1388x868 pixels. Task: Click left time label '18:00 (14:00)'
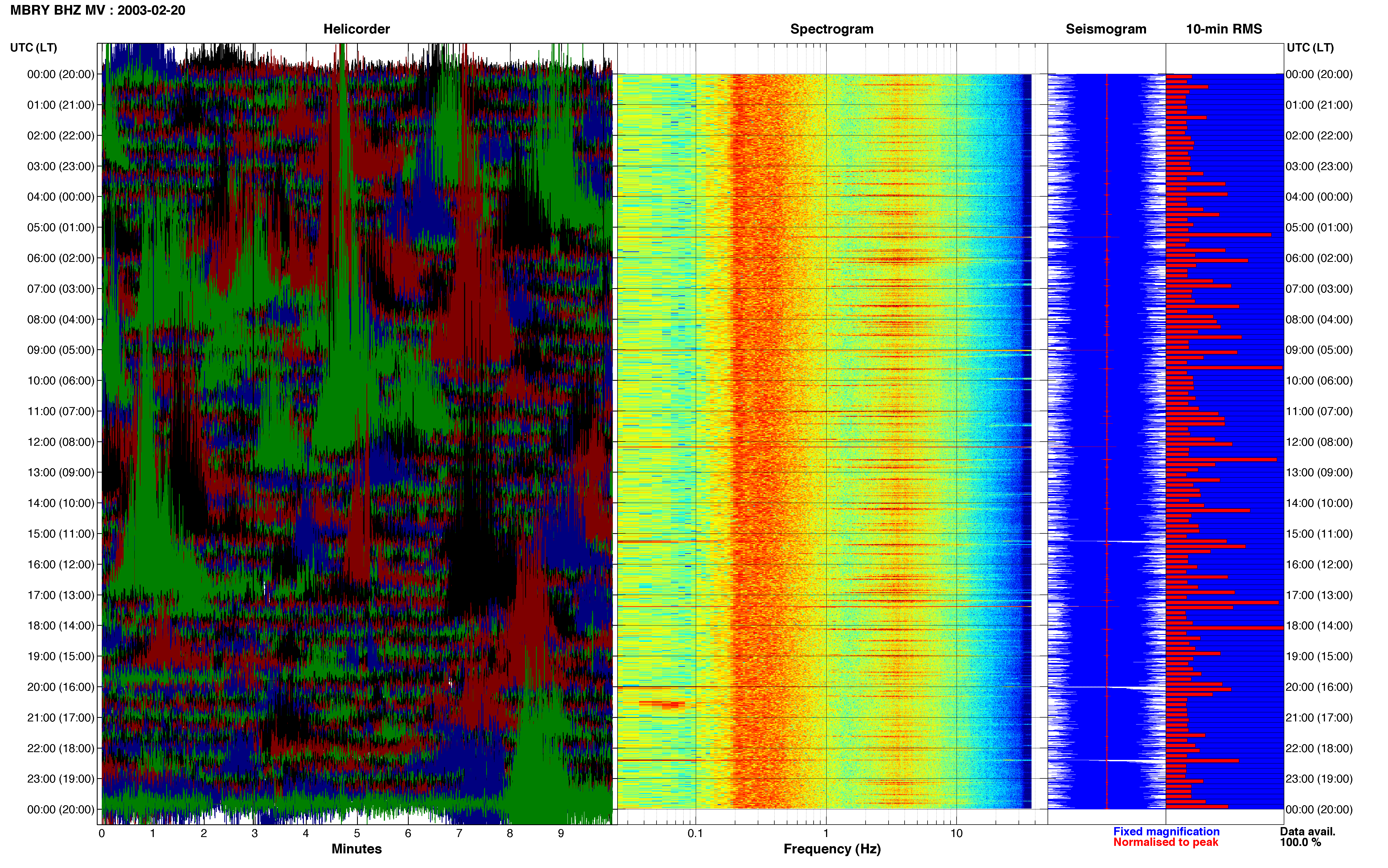[61, 626]
